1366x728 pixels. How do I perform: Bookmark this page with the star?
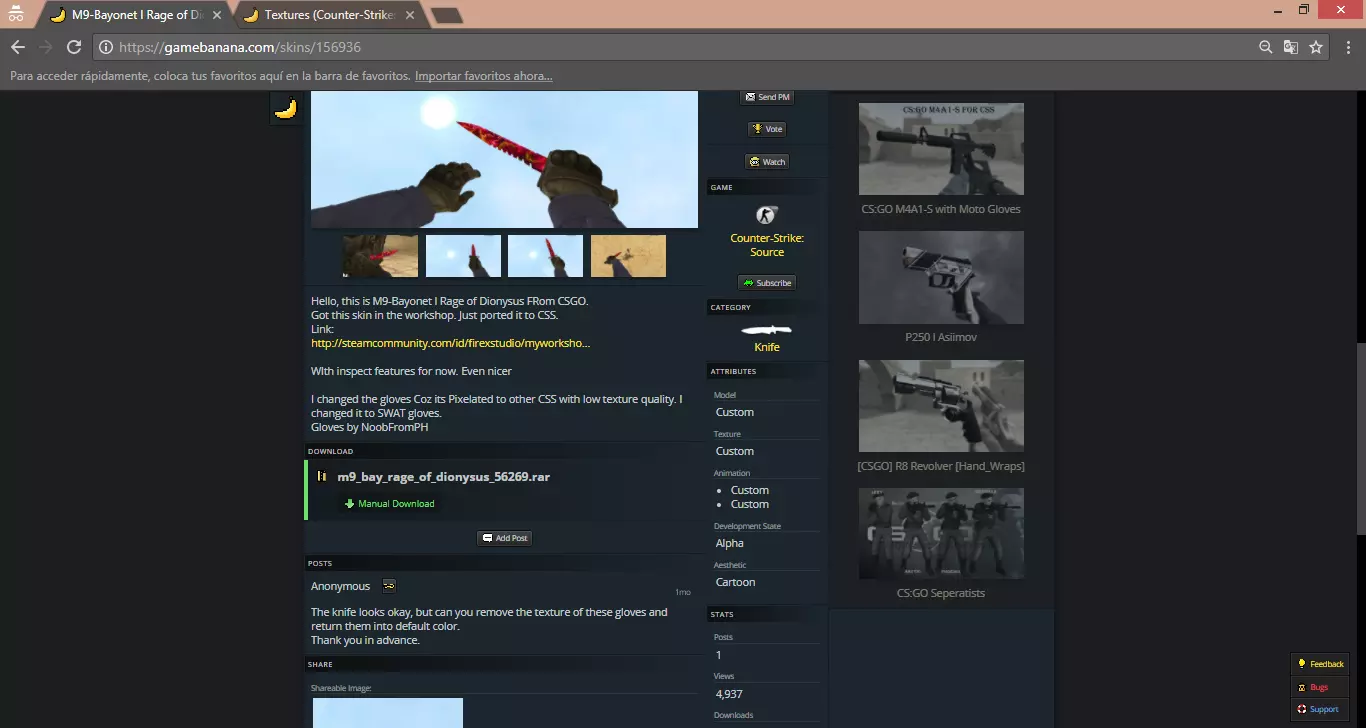1316,47
